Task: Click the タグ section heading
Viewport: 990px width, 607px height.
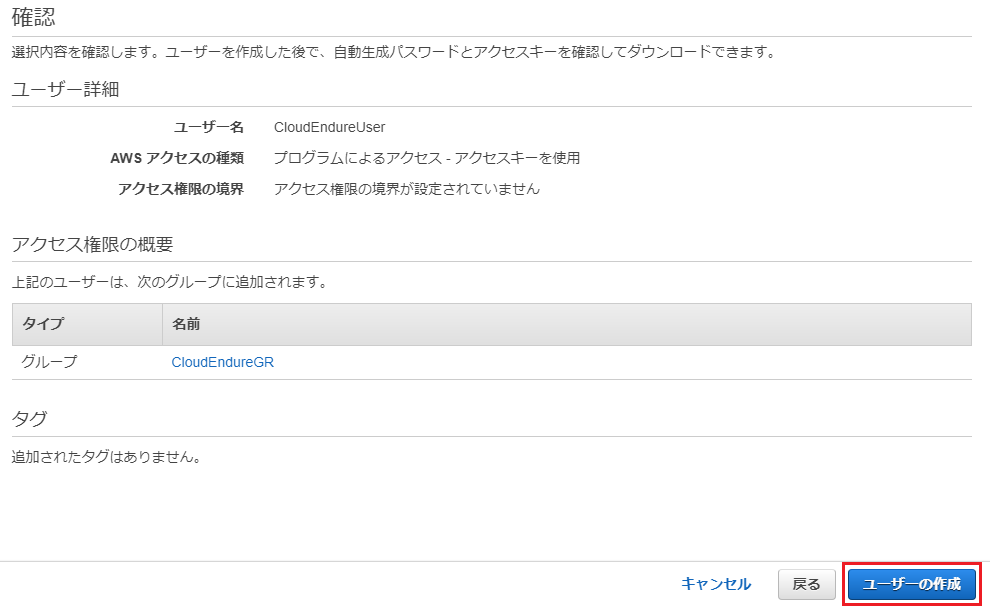Action: (x=29, y=419)
